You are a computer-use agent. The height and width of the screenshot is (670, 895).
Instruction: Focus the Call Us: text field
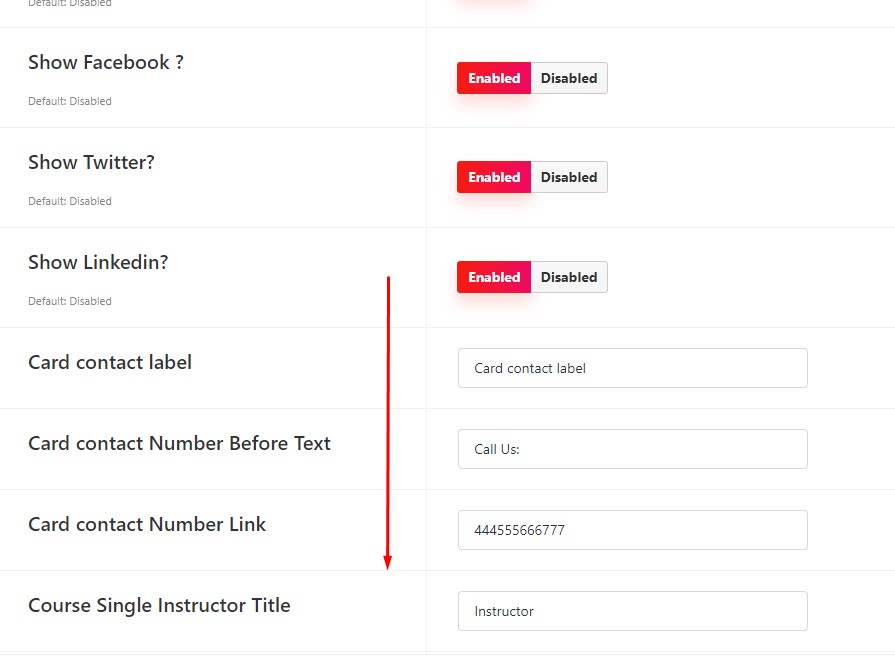point(632,449)
